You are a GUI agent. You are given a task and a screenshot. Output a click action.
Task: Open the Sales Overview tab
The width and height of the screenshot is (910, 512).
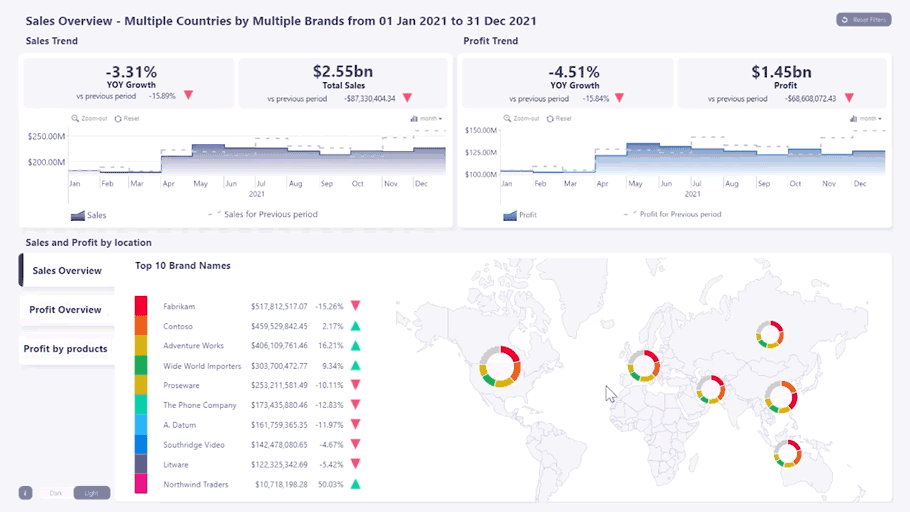(67, 271)
